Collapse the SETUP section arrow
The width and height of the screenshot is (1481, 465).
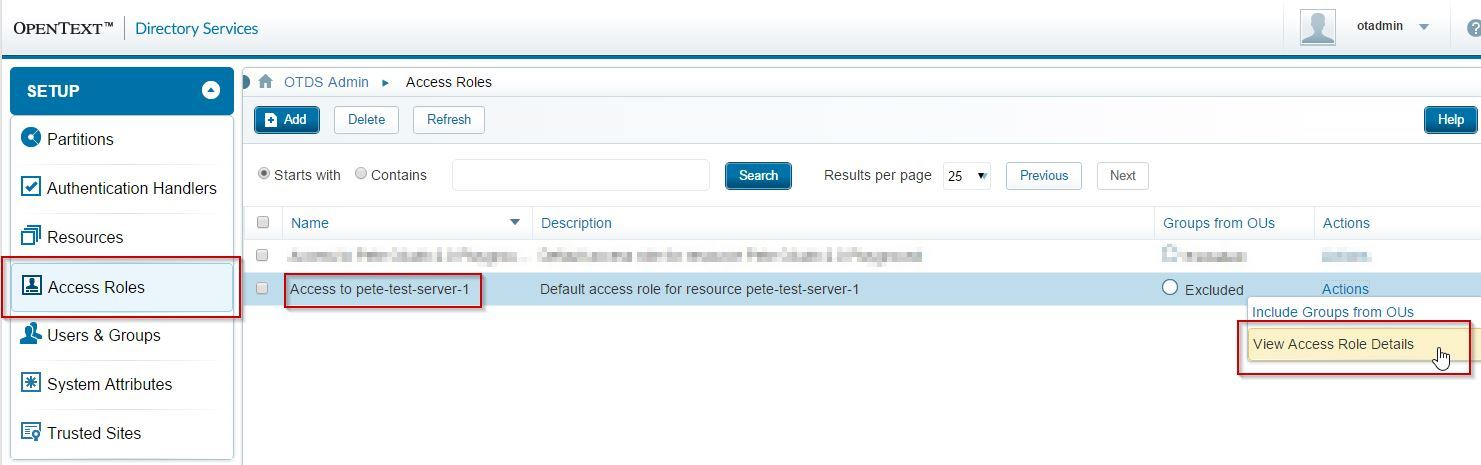[210, 90]
